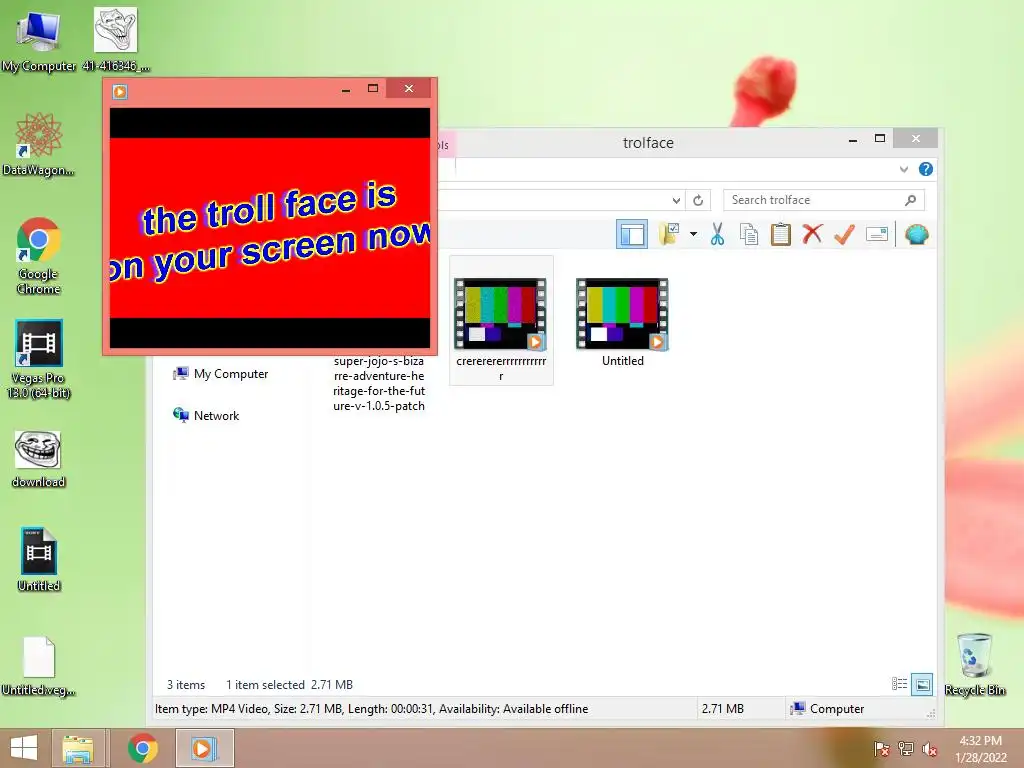Viewport: 1024px width, 768px height.
Task: Select the DataWagon desktop shortcut
Action: [38, 144]
